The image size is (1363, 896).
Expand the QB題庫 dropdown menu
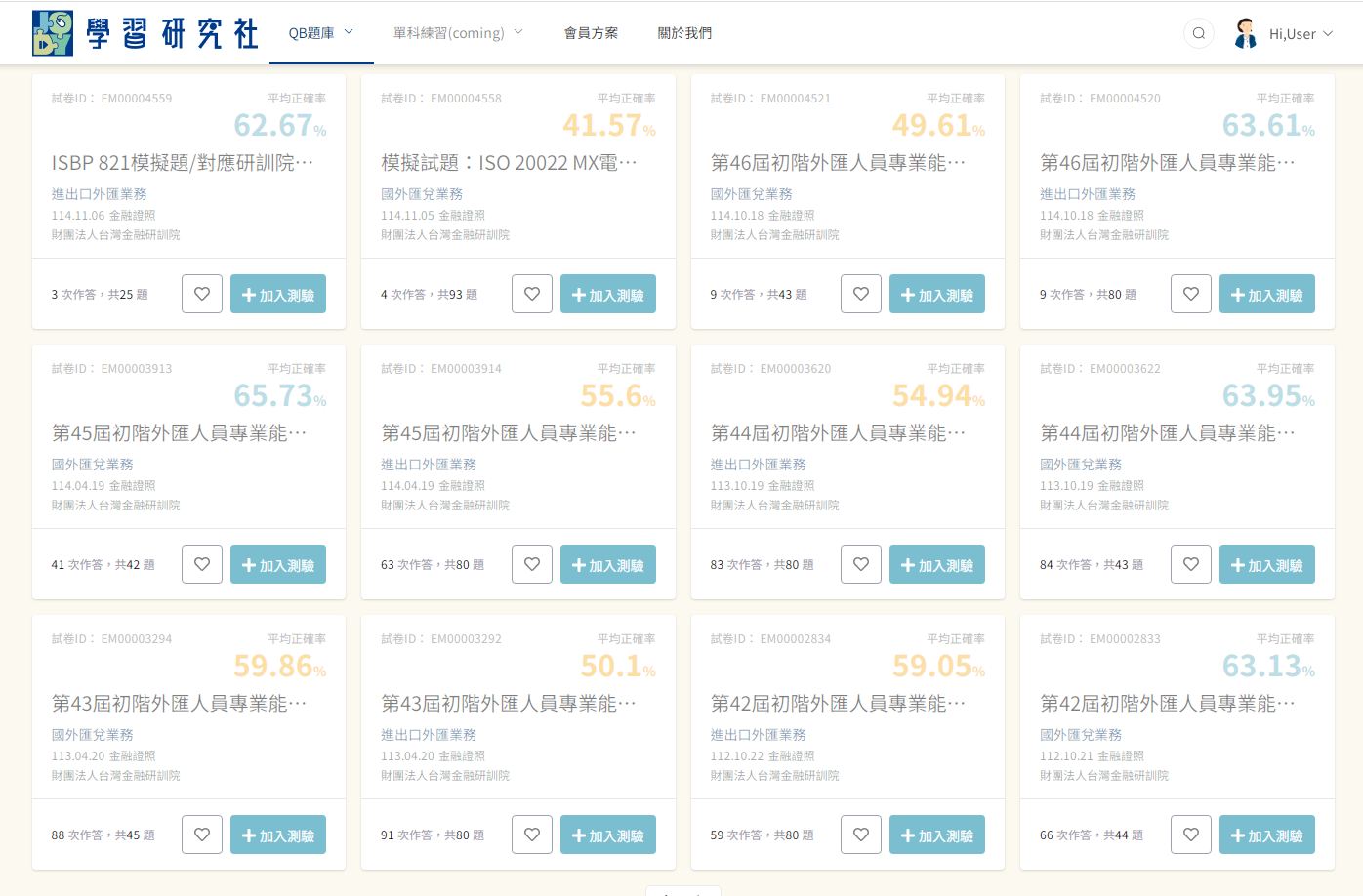click(x=320, y=33)
